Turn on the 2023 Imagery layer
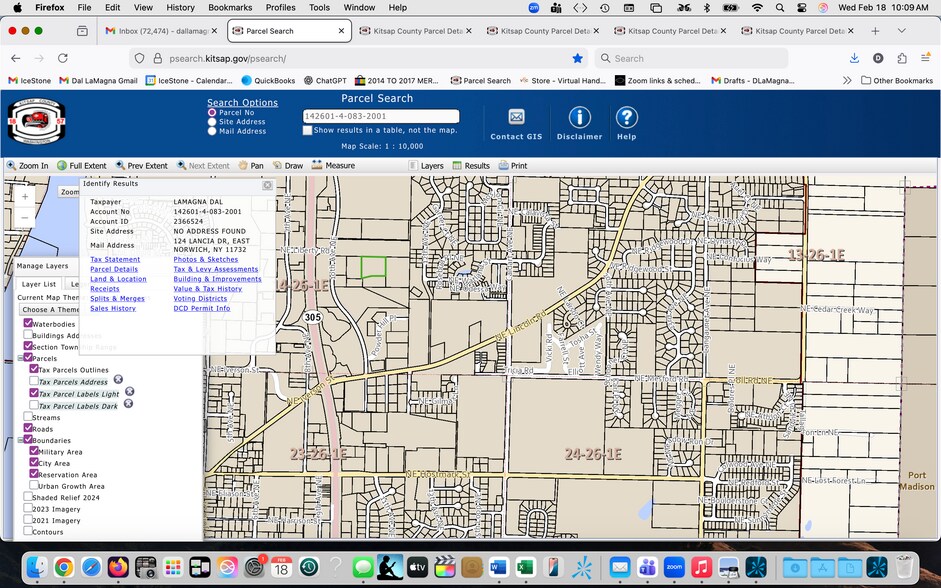This screenshot has width=941, height=588. point(28,508)
